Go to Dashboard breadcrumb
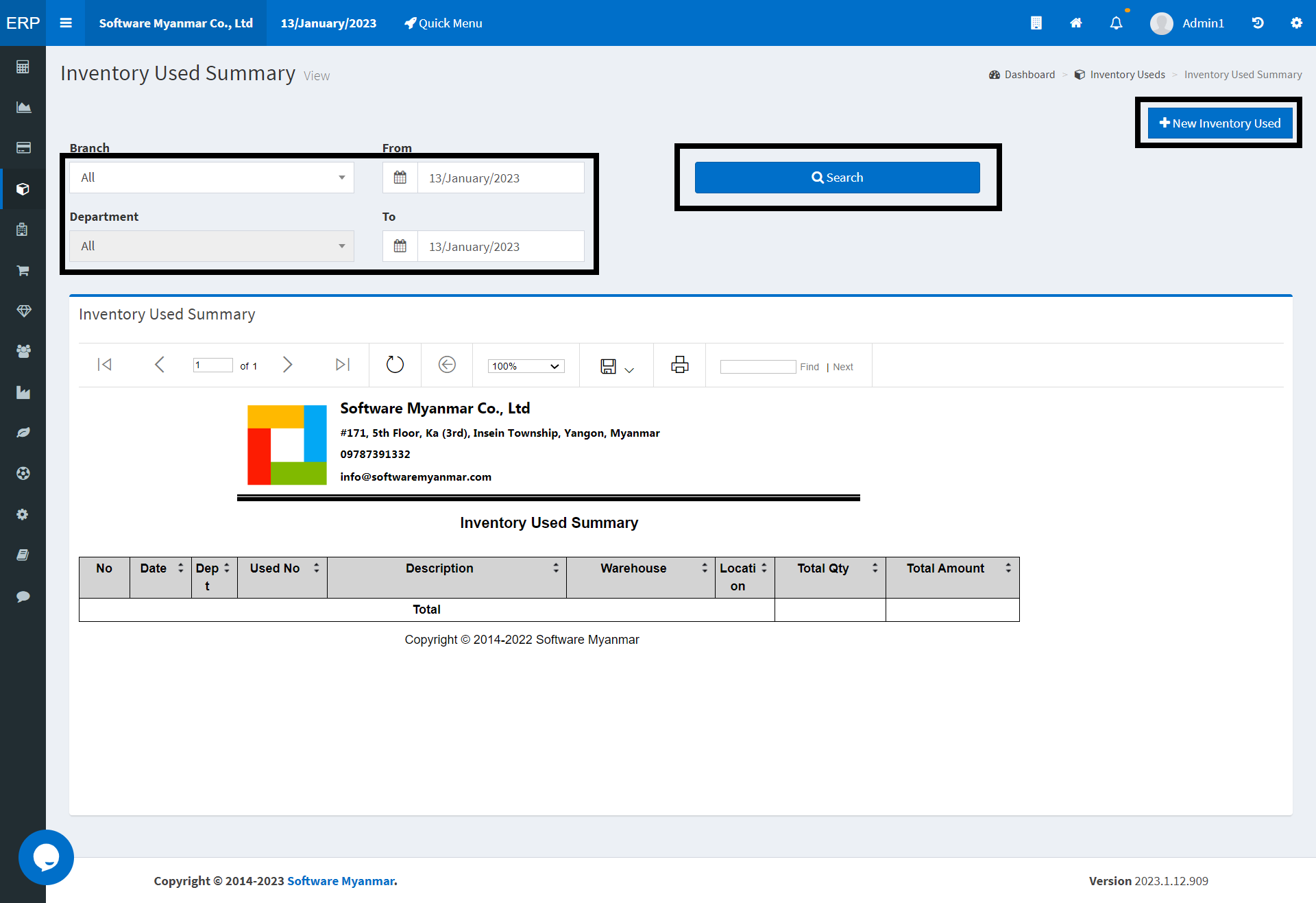Image resolution: width=1316 pixels, height=903 pixels. tap(1022, 75)
